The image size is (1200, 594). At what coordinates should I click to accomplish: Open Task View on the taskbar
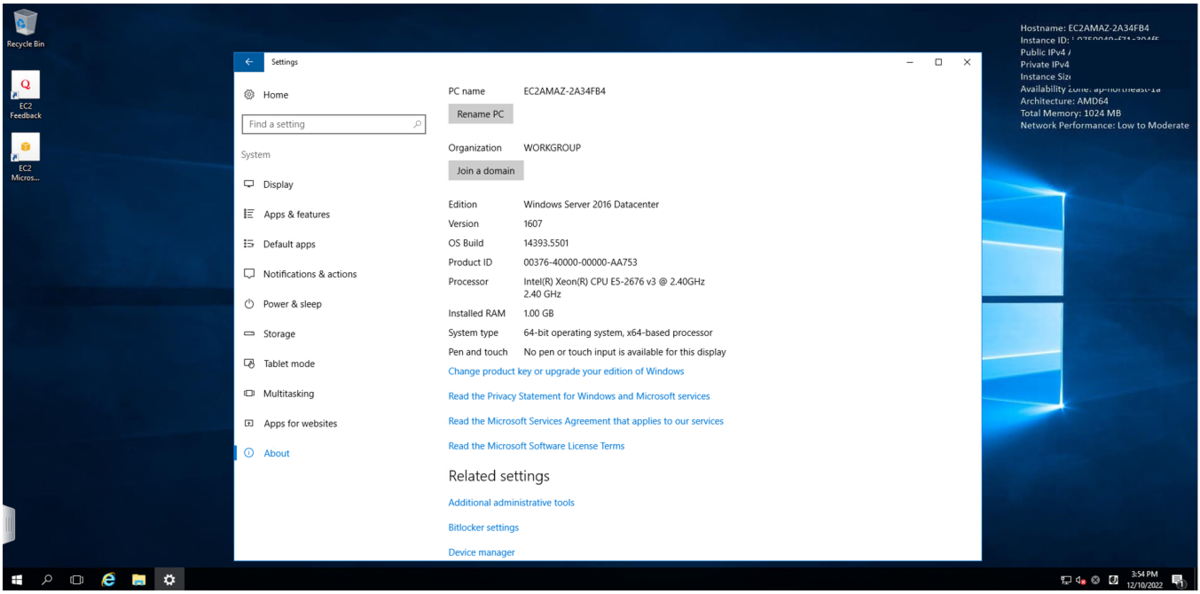(76, 579)
